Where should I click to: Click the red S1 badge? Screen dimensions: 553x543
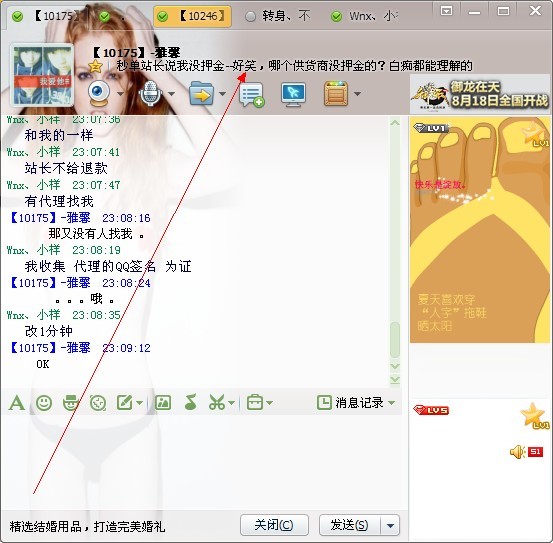[x=535, y=451]
